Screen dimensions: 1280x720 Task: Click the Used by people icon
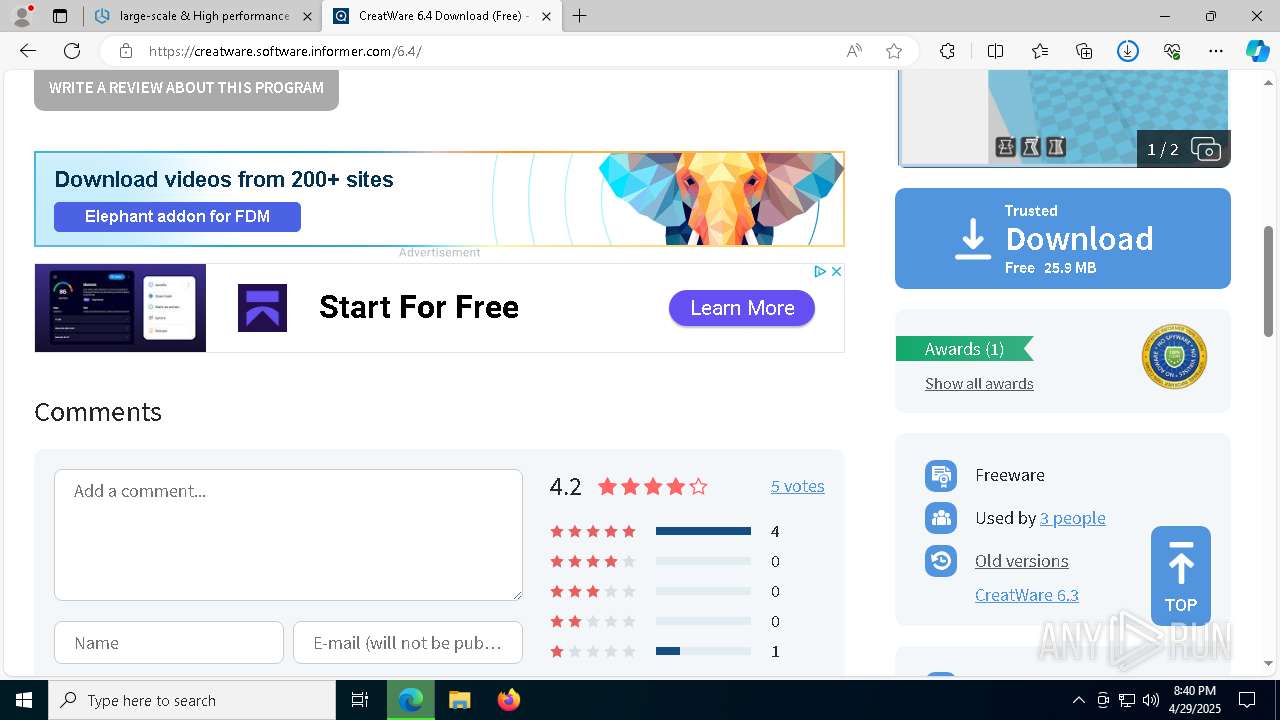(941, 518)
